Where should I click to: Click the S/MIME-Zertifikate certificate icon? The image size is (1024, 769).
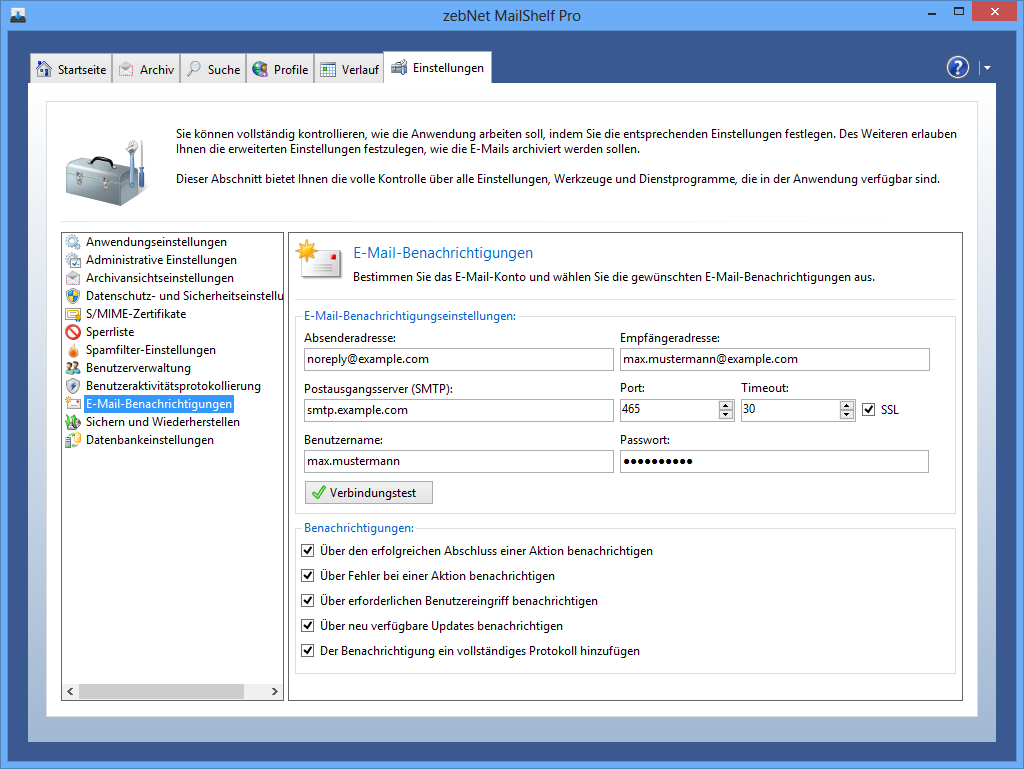73,314
